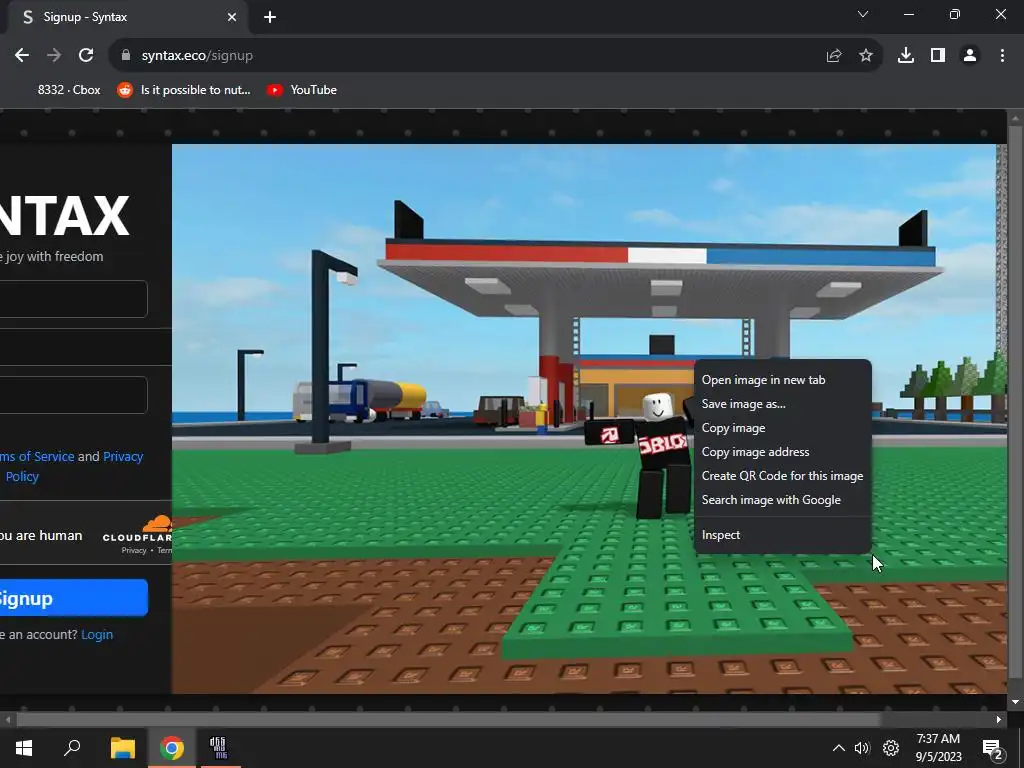Select the Signup - Syntax tab
1024x768 pixels.
124,17
